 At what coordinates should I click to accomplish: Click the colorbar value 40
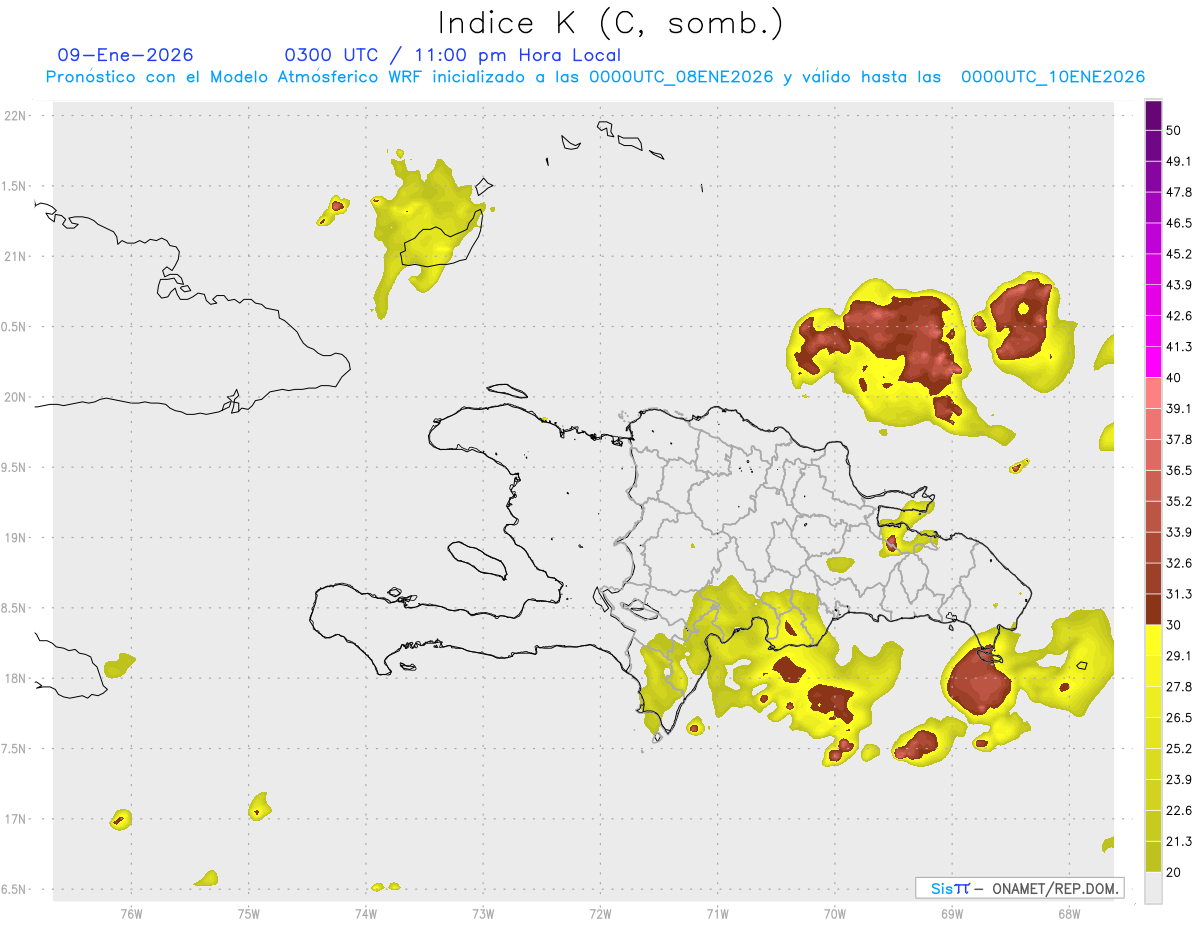pyautogui.click(x=1174, y=378)
